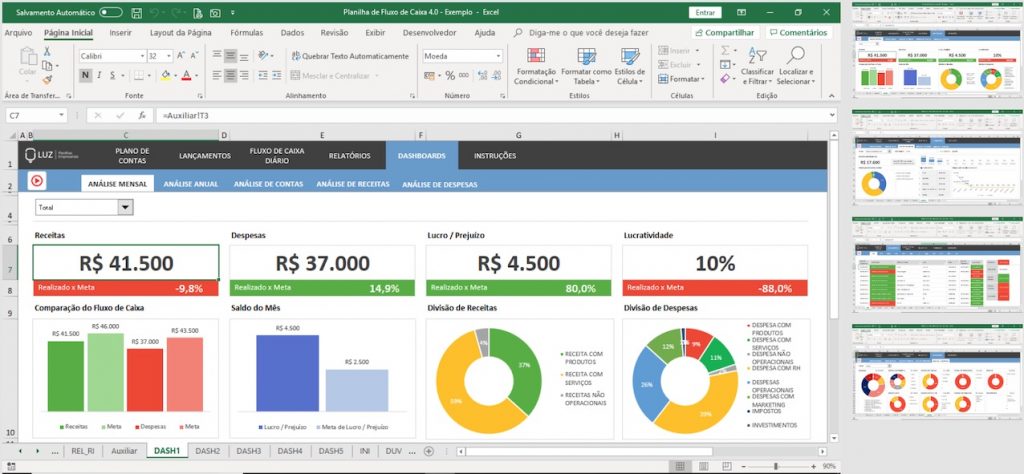Open Formatar como Tabela gallery
The width and height of the screenshot is (1024, 474).
coord(586,66)
